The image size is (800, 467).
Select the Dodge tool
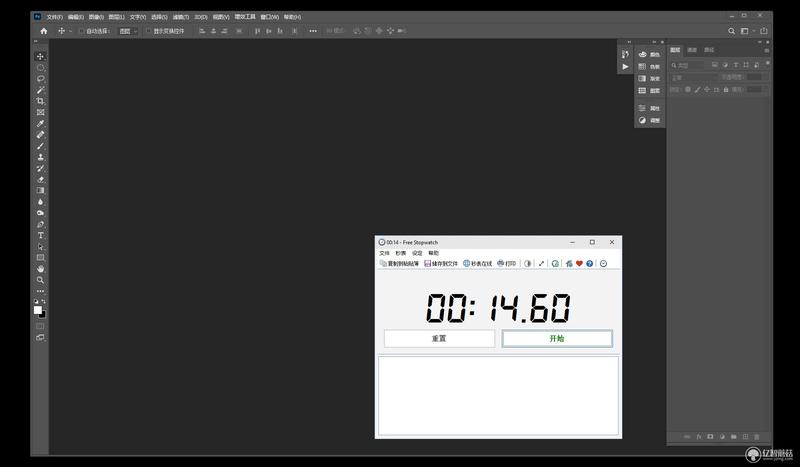(40, 213)
